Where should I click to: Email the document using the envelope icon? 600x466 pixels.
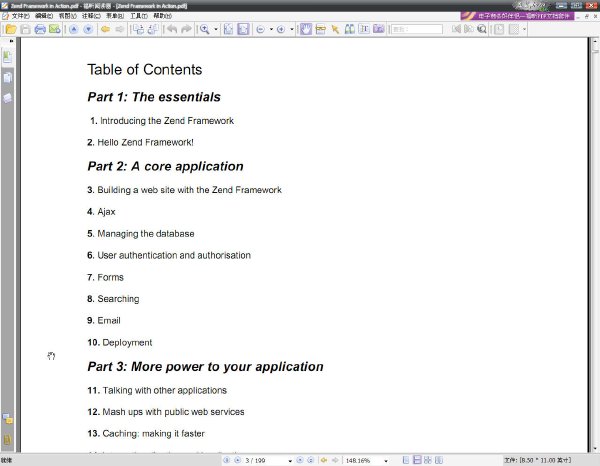[55, 29]
